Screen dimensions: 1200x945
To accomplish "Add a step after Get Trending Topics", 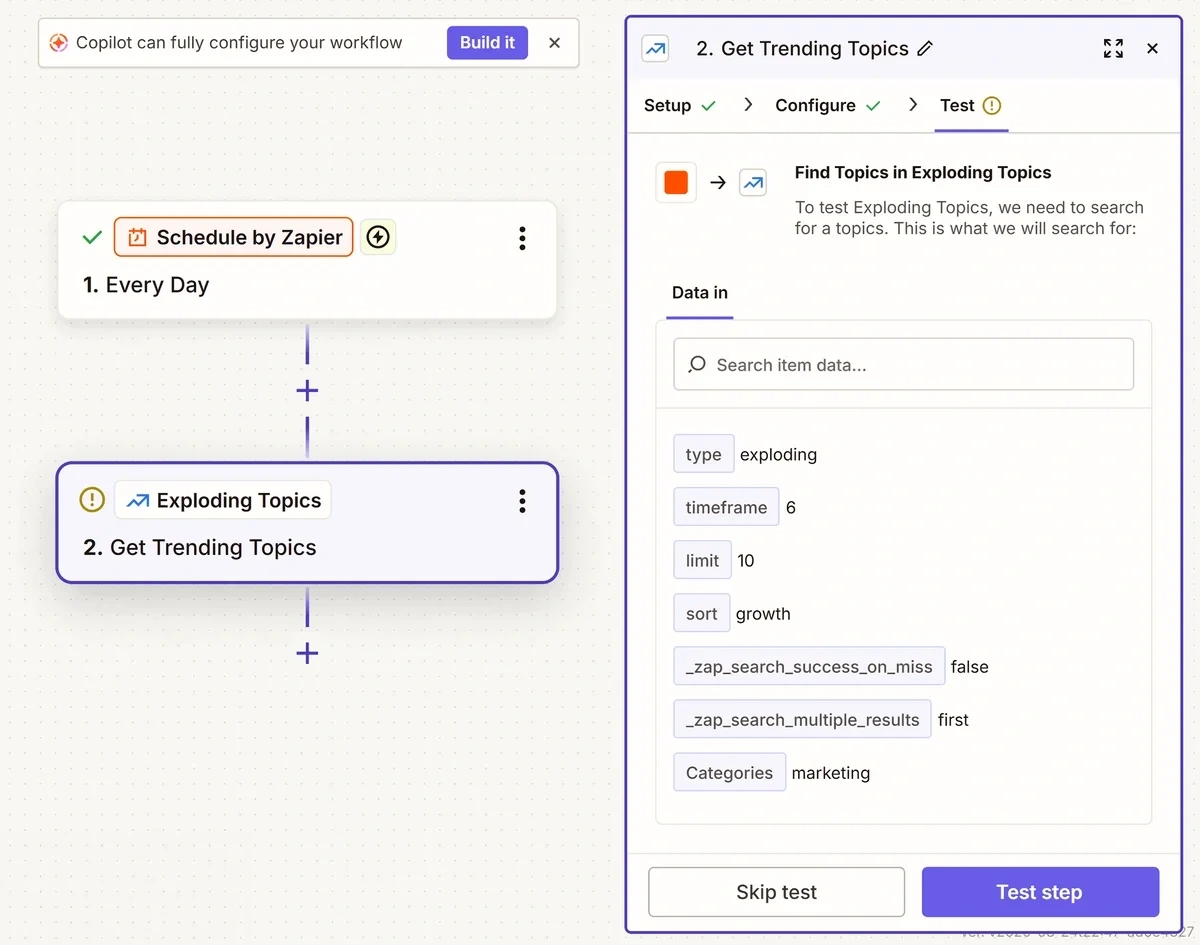I will pos(307,654).
